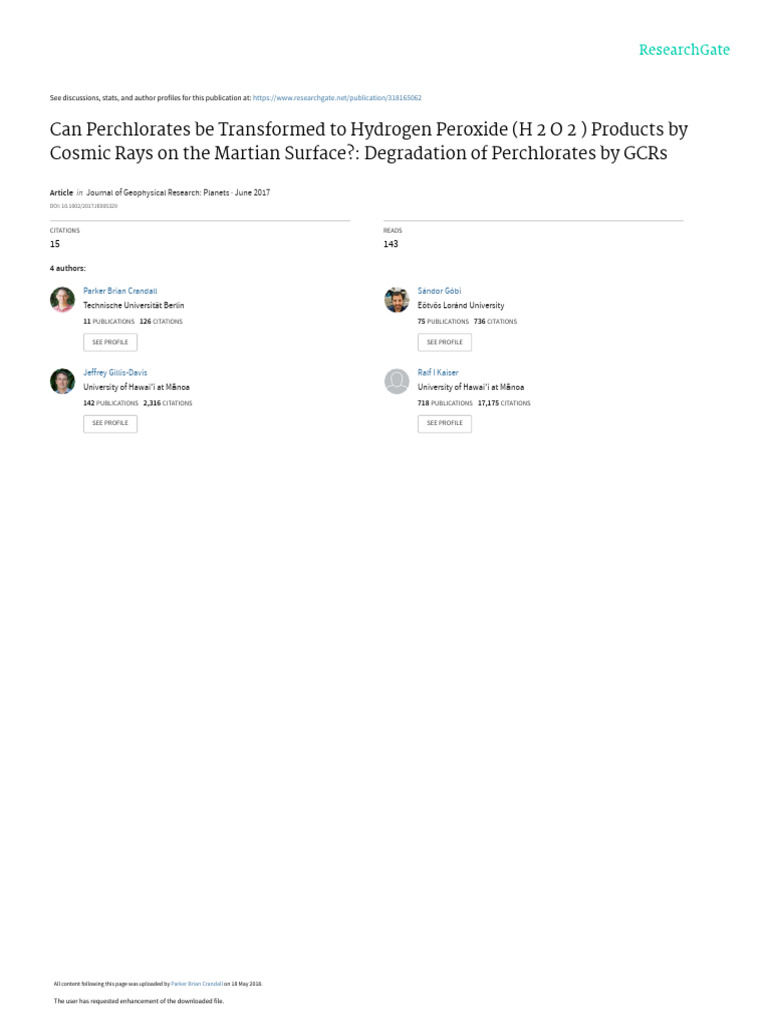Screen dimensions: 768x1024
Task: Click the ResearchGate logo
Action: [x=684, y=49]
